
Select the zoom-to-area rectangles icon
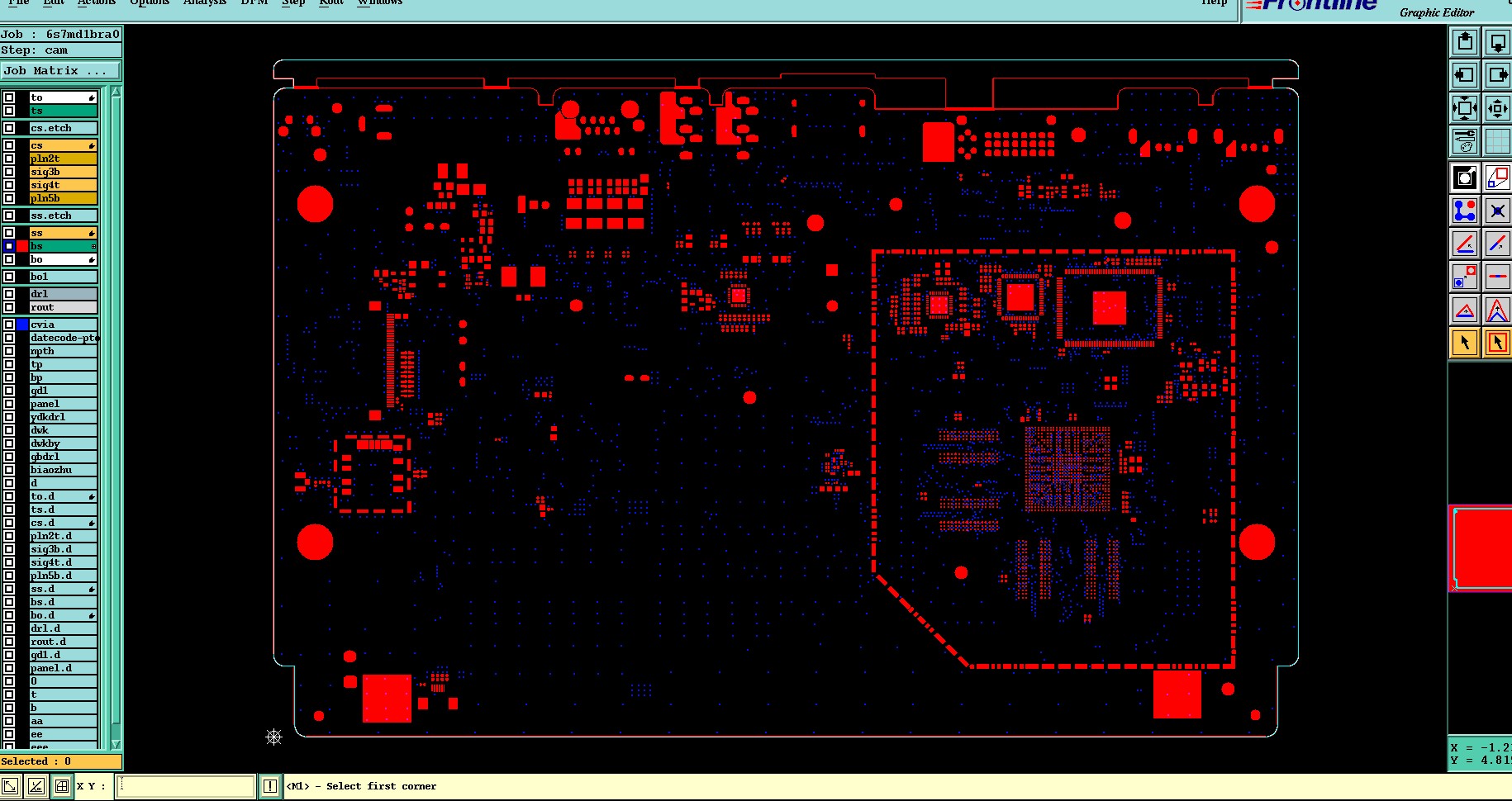[x=1497, y=178]
